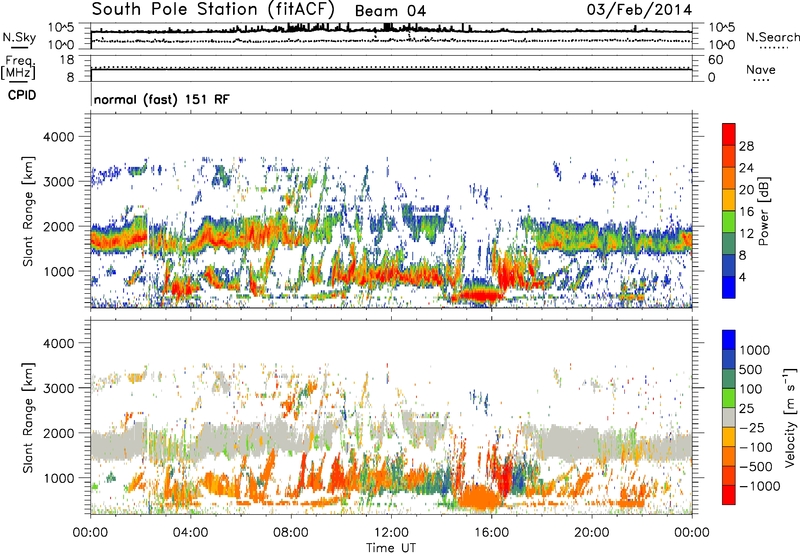Viewport: 800px width, 554px height.
Task: Click the 'Time UT' axis label
Action: point(391,547)
